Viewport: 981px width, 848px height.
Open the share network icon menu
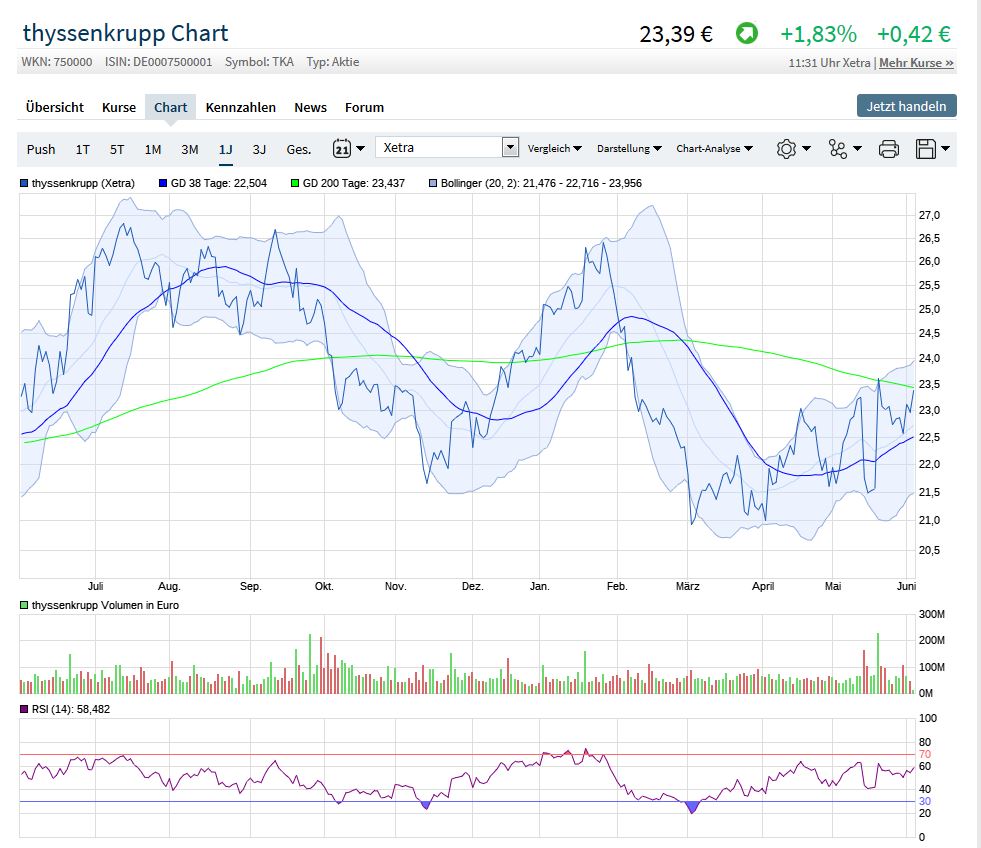click(x=838, y=149)
